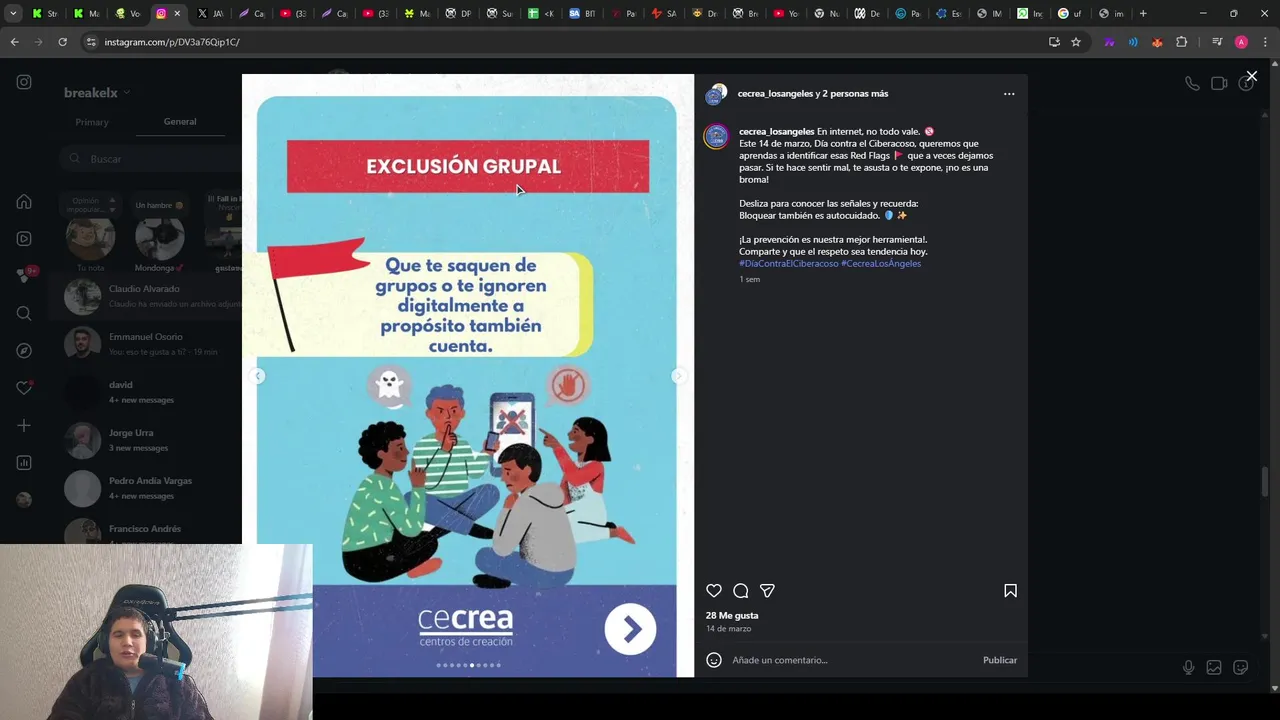
Task: Reload the page in Chrome
Action: pos(62,42)
